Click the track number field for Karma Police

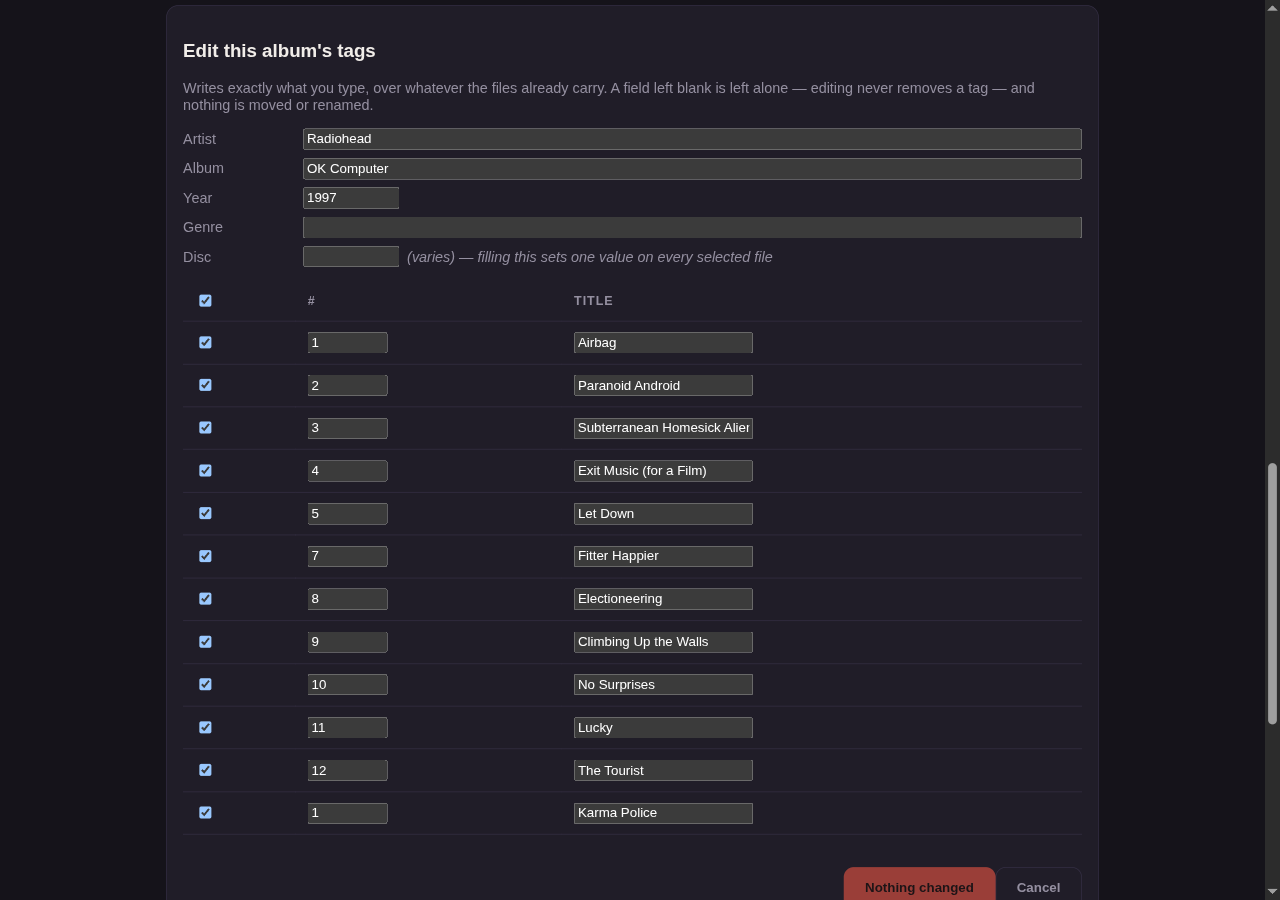[348, 813]
